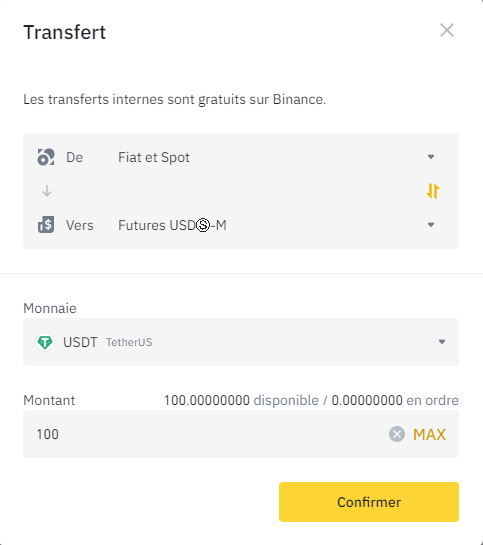Select the Fiat et Spot source option
This screenshot has height=545, width=483.
tap(154, 157)
